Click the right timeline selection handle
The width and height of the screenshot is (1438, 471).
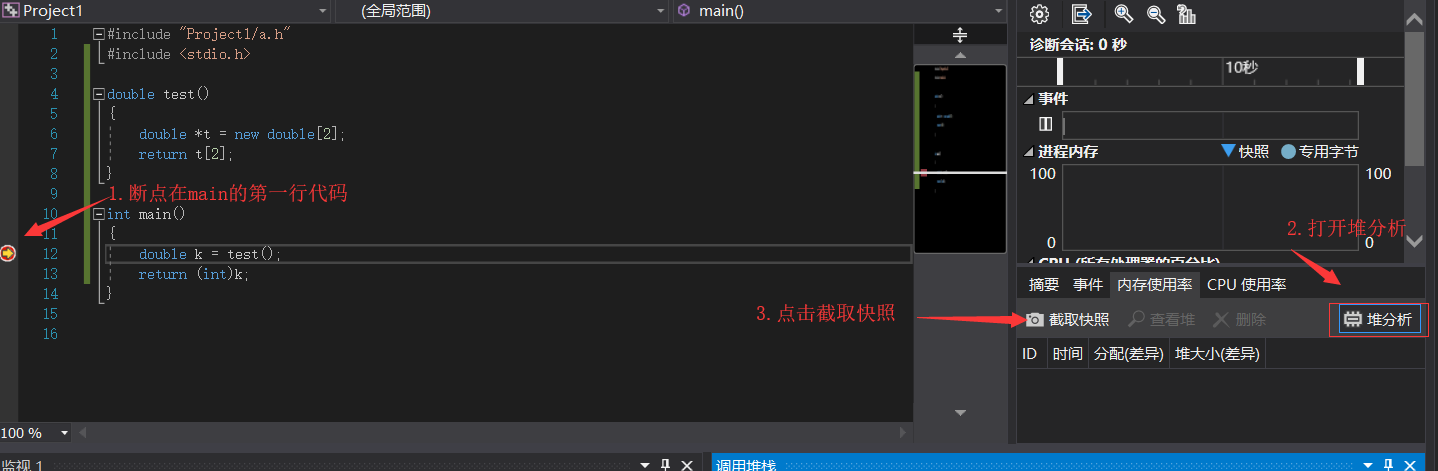(x=1360, y=71)
